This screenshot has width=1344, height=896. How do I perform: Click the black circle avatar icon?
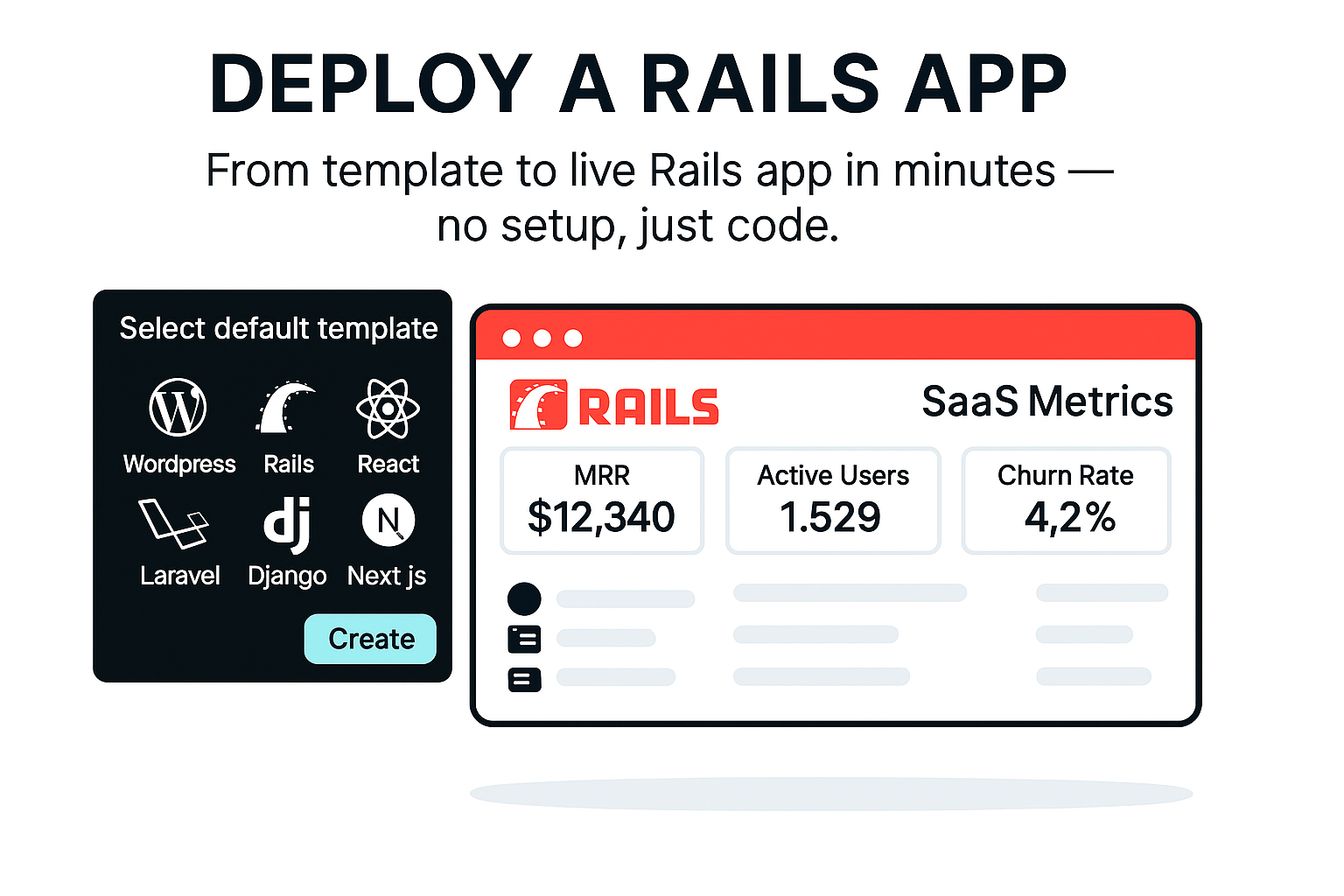point(524,598)
